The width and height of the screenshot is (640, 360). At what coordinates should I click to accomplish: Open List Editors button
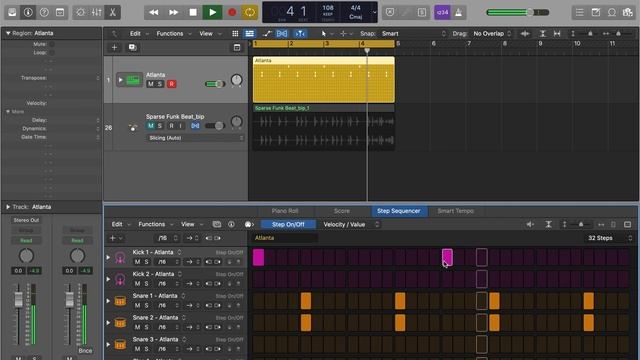point(580,12)
